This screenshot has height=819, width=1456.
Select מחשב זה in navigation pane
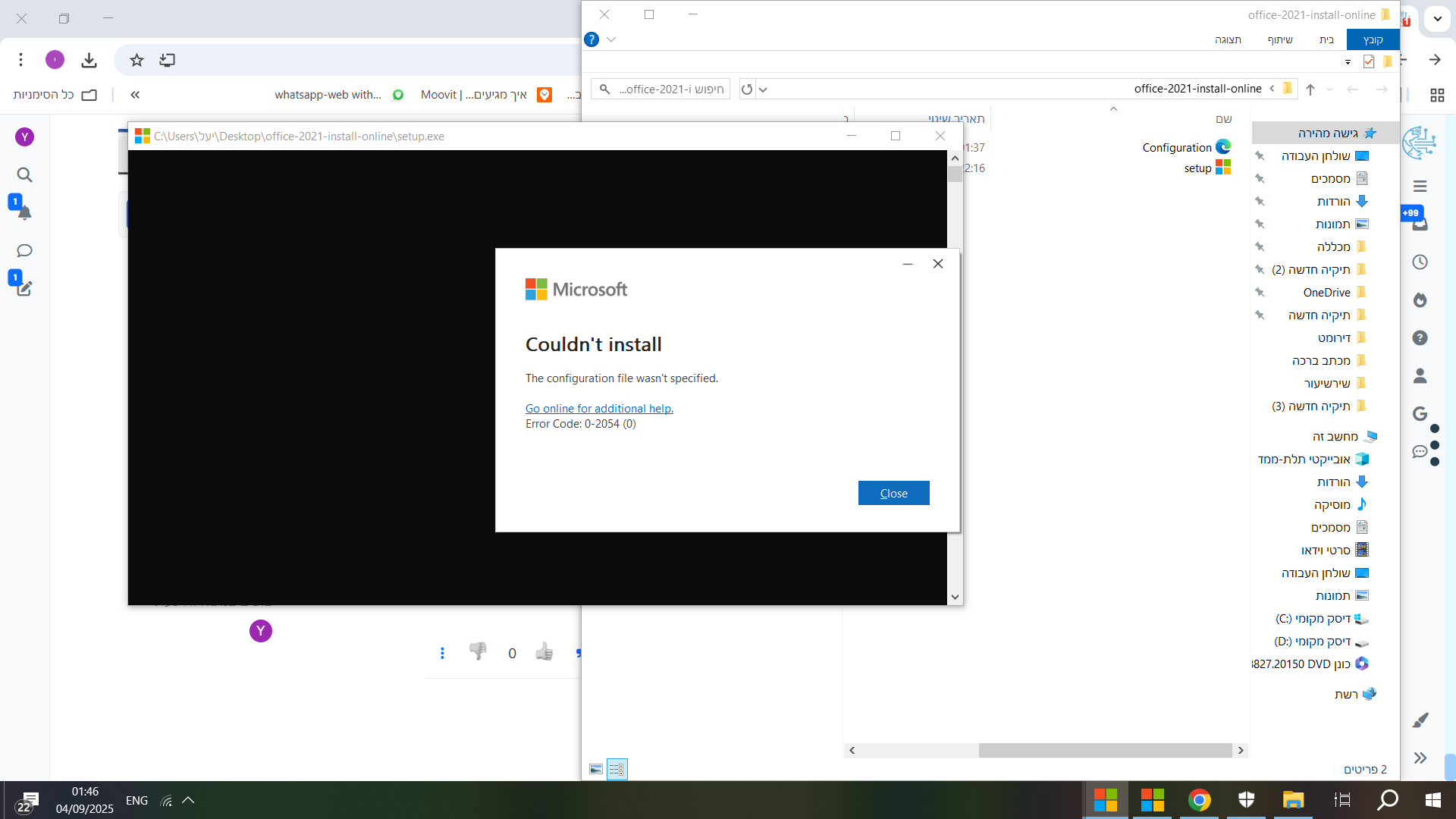pos(1344,436)
